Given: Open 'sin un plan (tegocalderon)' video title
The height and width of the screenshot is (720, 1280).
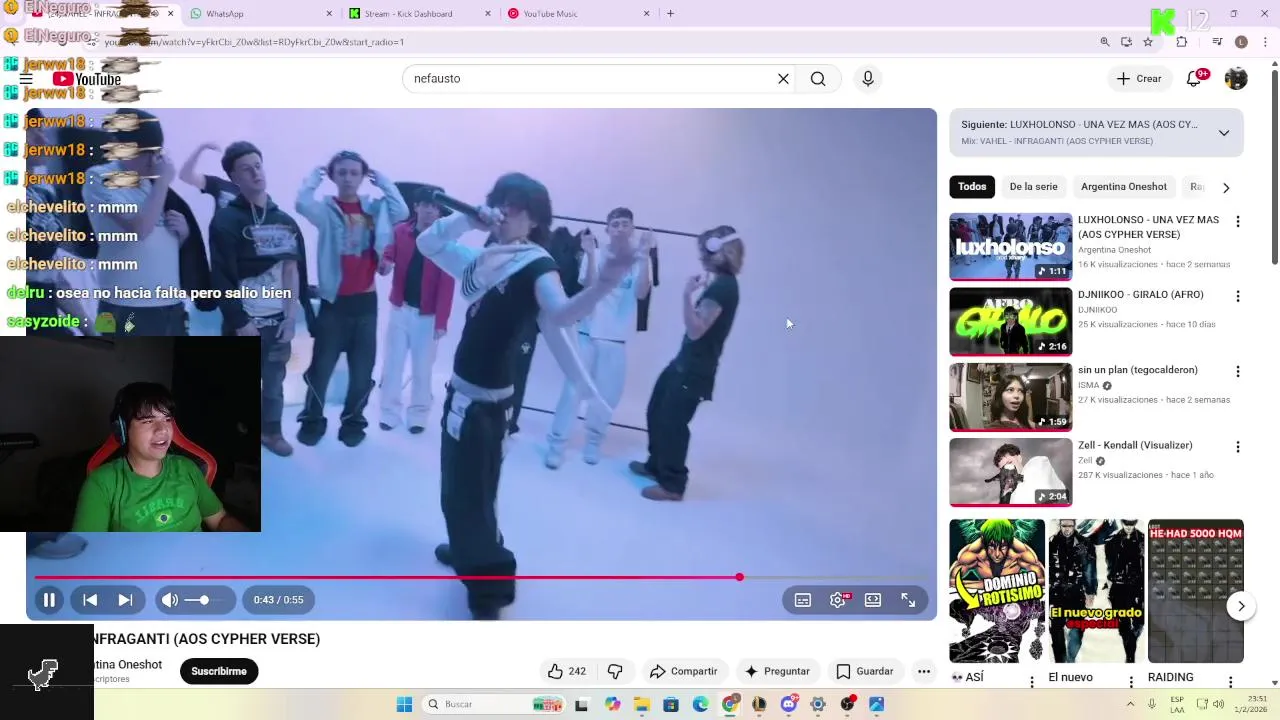Looking at the screenshot, I should (1138, 370).
